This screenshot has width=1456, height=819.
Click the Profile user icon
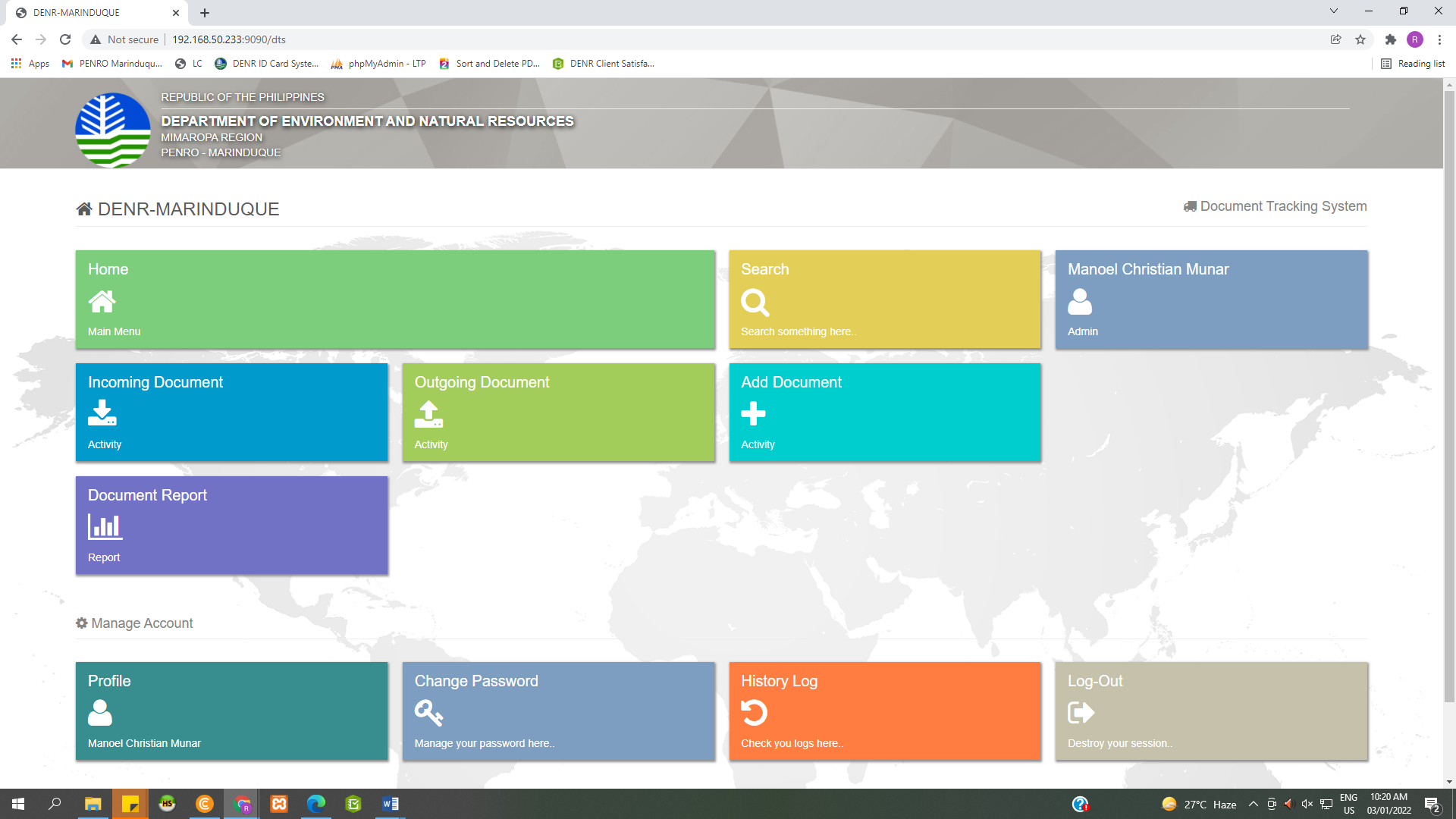pyautogui.click(x=100, y=713)
